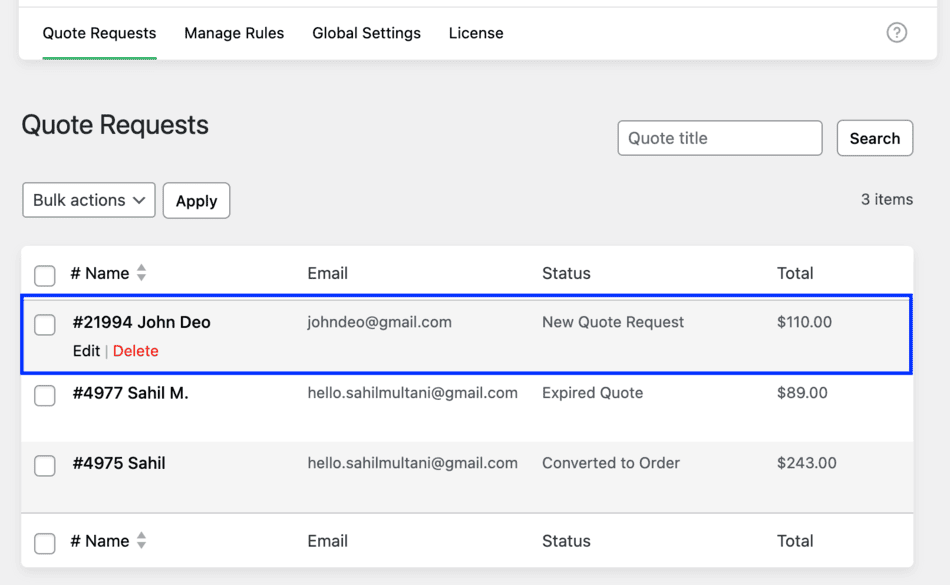The width and height of the screenshot is (950, 585).
Task: Click the New Quote Request status
Action: coord(613,322)
